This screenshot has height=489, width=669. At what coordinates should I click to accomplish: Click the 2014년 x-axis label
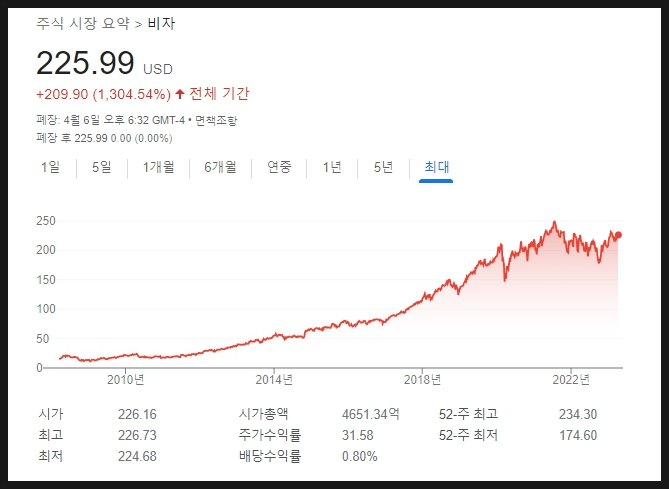[x=274, y=379]
